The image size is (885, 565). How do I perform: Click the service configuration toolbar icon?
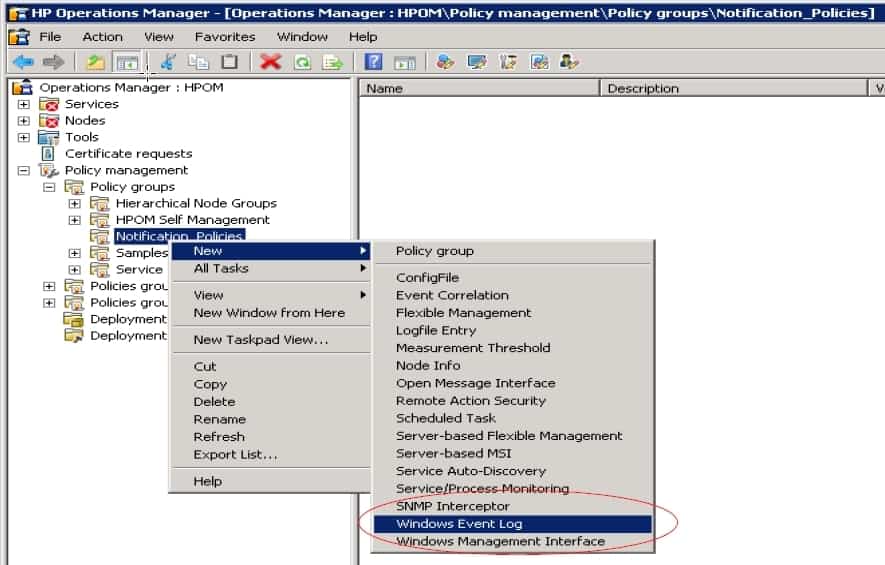coord(445,62)
